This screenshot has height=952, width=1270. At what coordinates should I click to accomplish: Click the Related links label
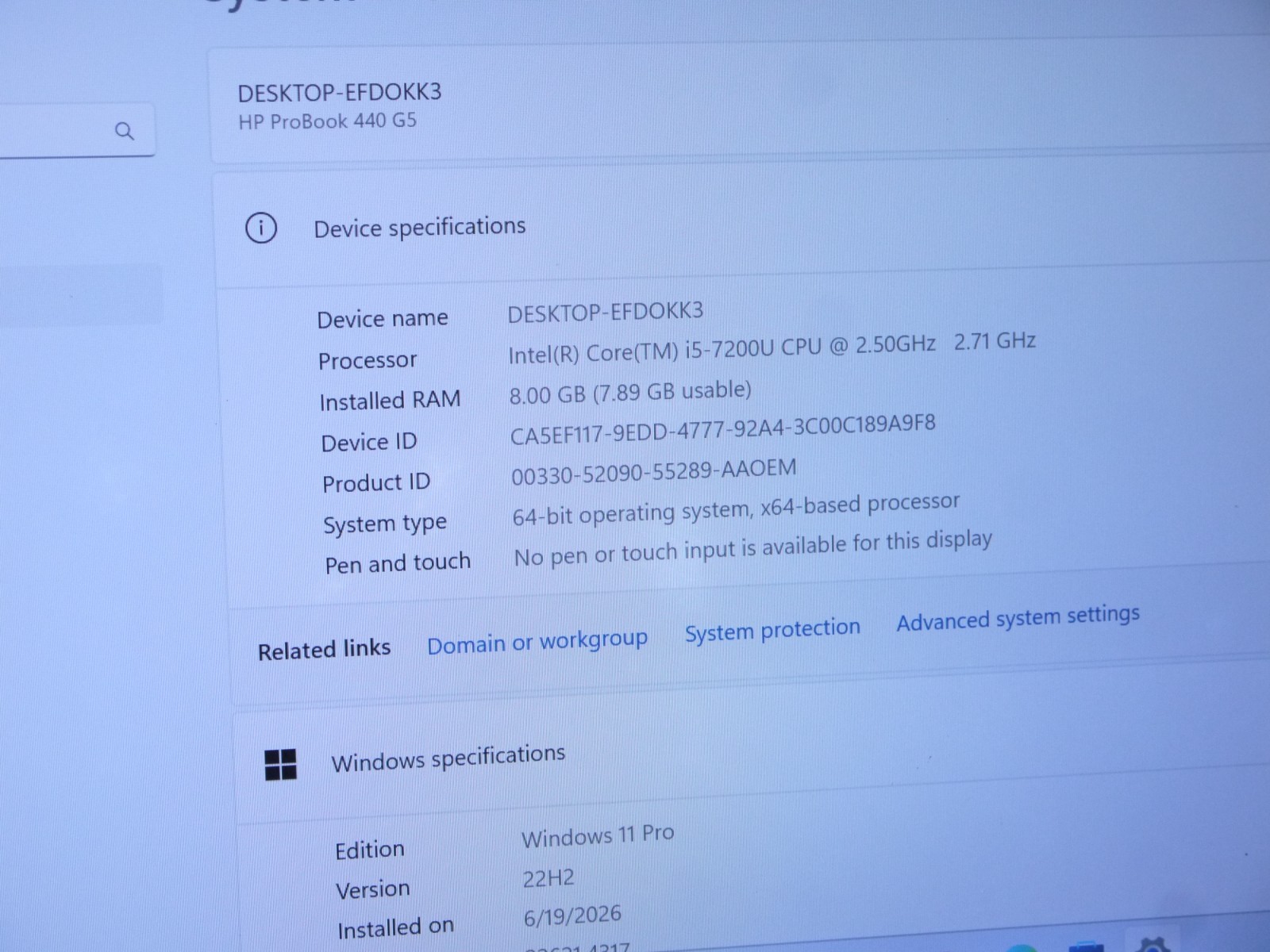tap(324, 650)
